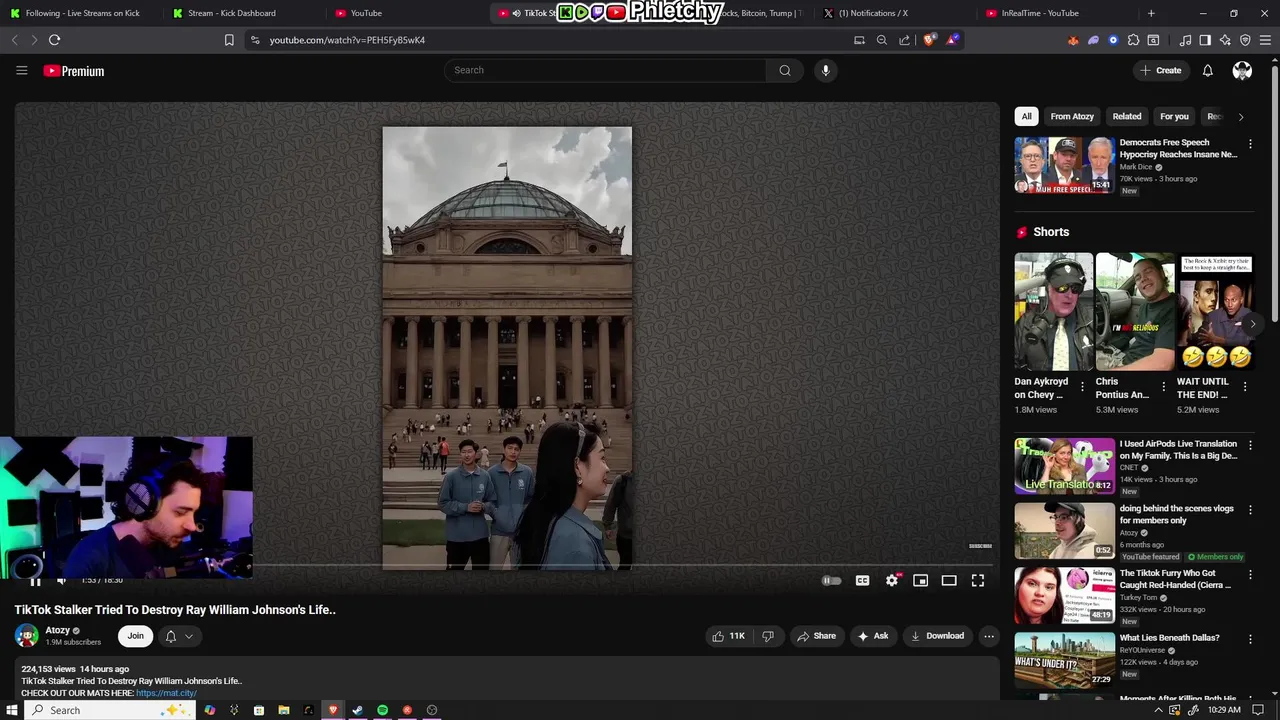This screenshot has height=720, width=1280.
Task: Select the All filter chip
Action: tap(1026, 116)
